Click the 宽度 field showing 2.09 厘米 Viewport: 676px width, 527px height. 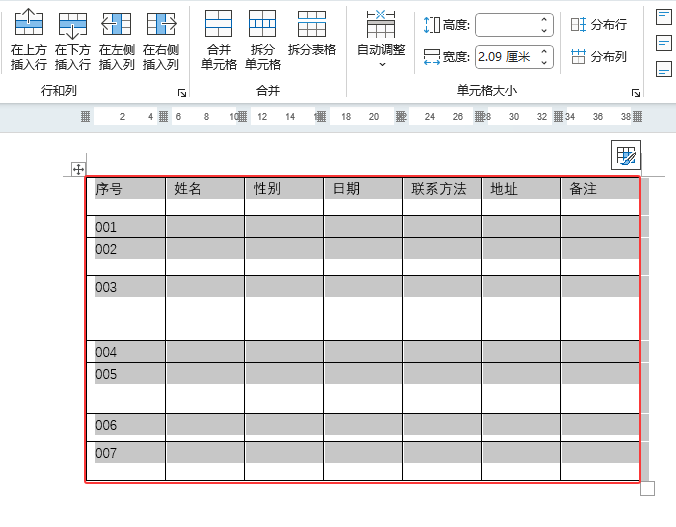coord(507,57)
